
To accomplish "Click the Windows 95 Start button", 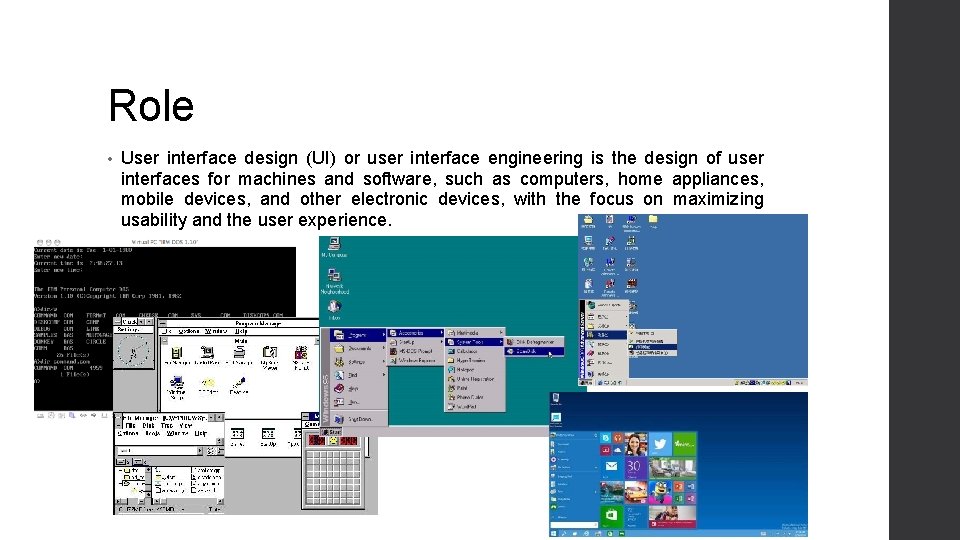I will [x=331, y=432].
